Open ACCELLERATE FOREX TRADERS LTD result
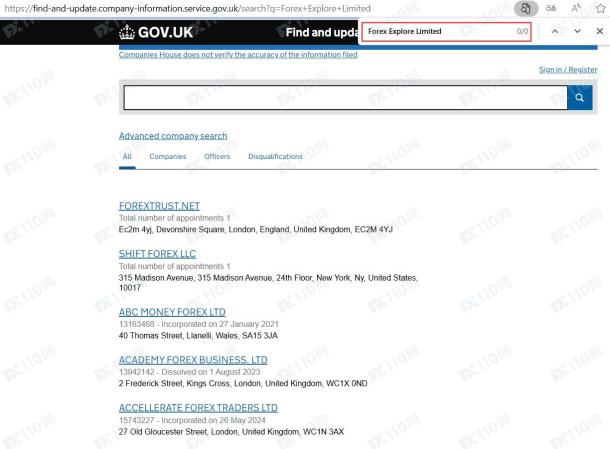 (198, 408)
